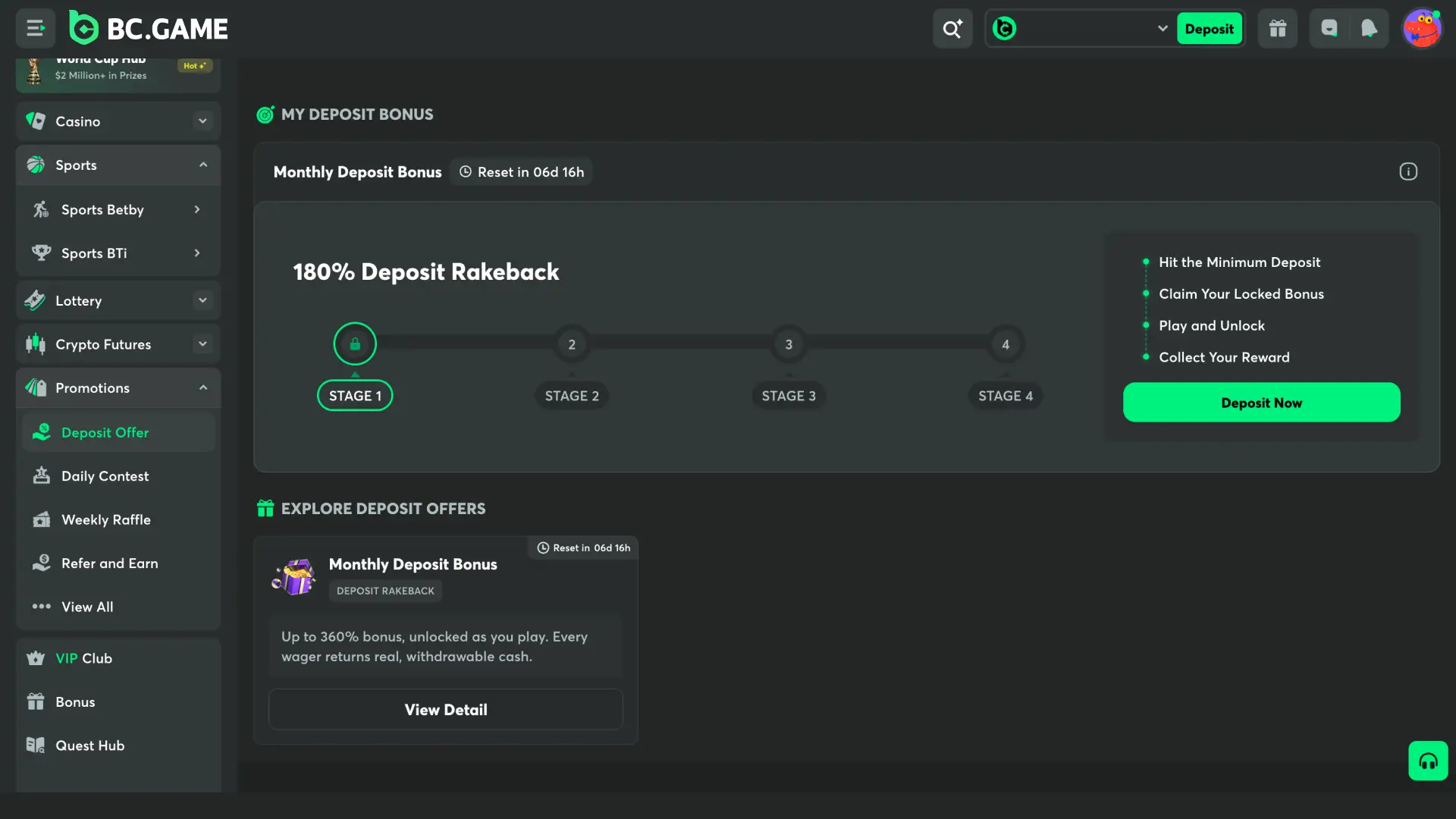This screenshot has width=1456, height=819.
Task: Open the user profile avatar
Action: click(1421, 29)
